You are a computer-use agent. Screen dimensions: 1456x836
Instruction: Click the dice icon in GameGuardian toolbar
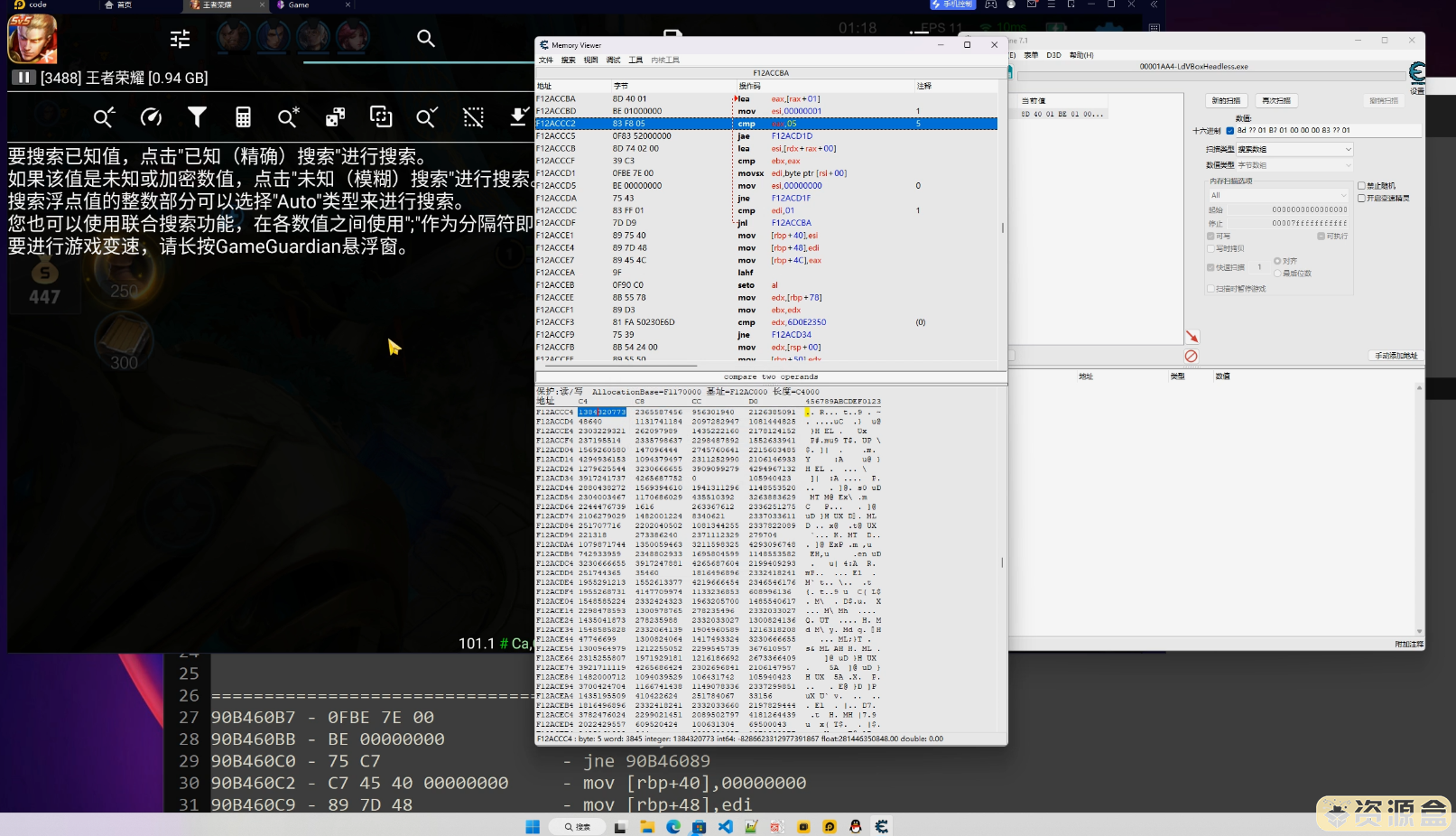(x=335, y=116)
